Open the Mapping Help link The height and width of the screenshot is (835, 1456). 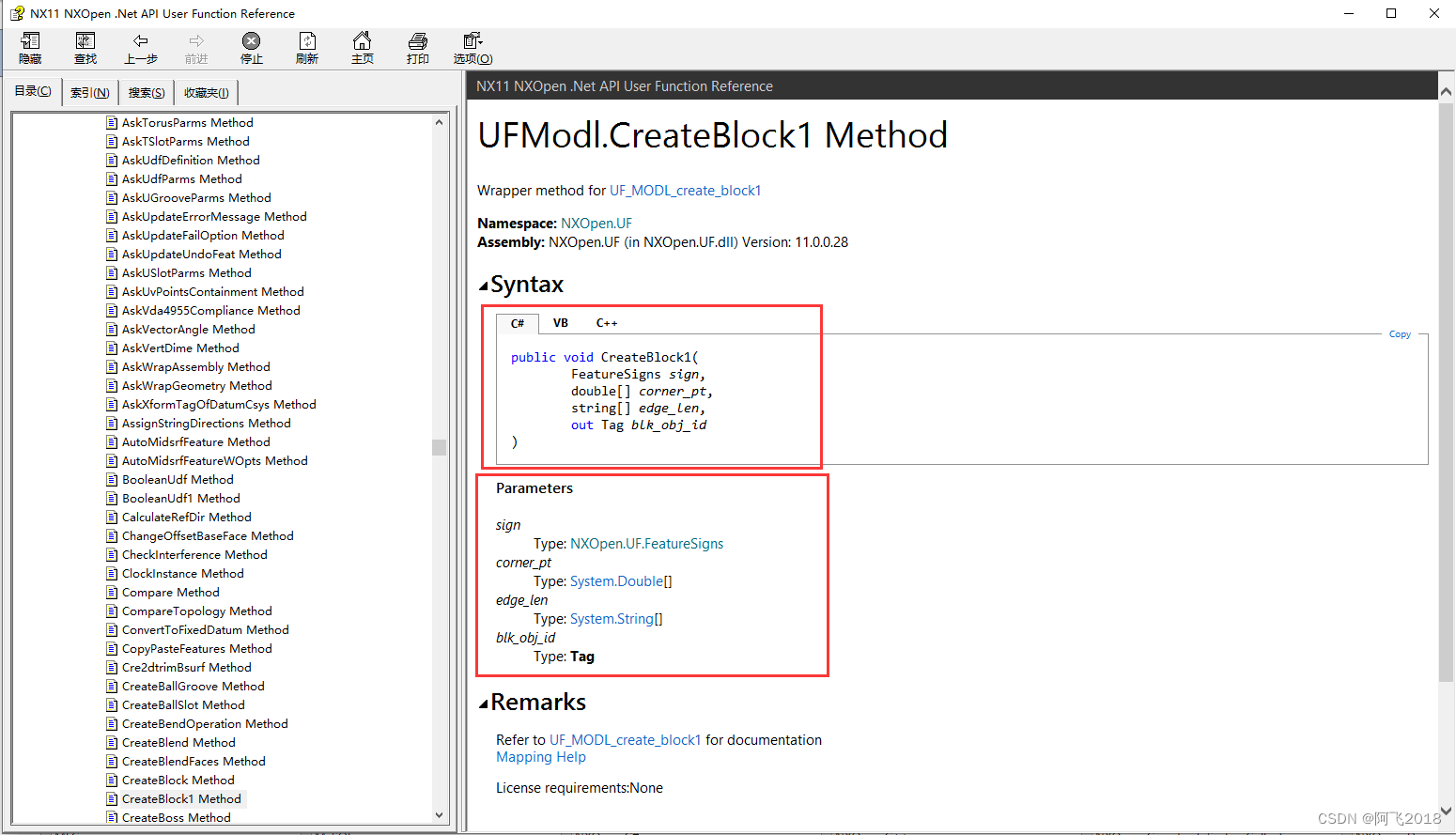click(541, 757)
